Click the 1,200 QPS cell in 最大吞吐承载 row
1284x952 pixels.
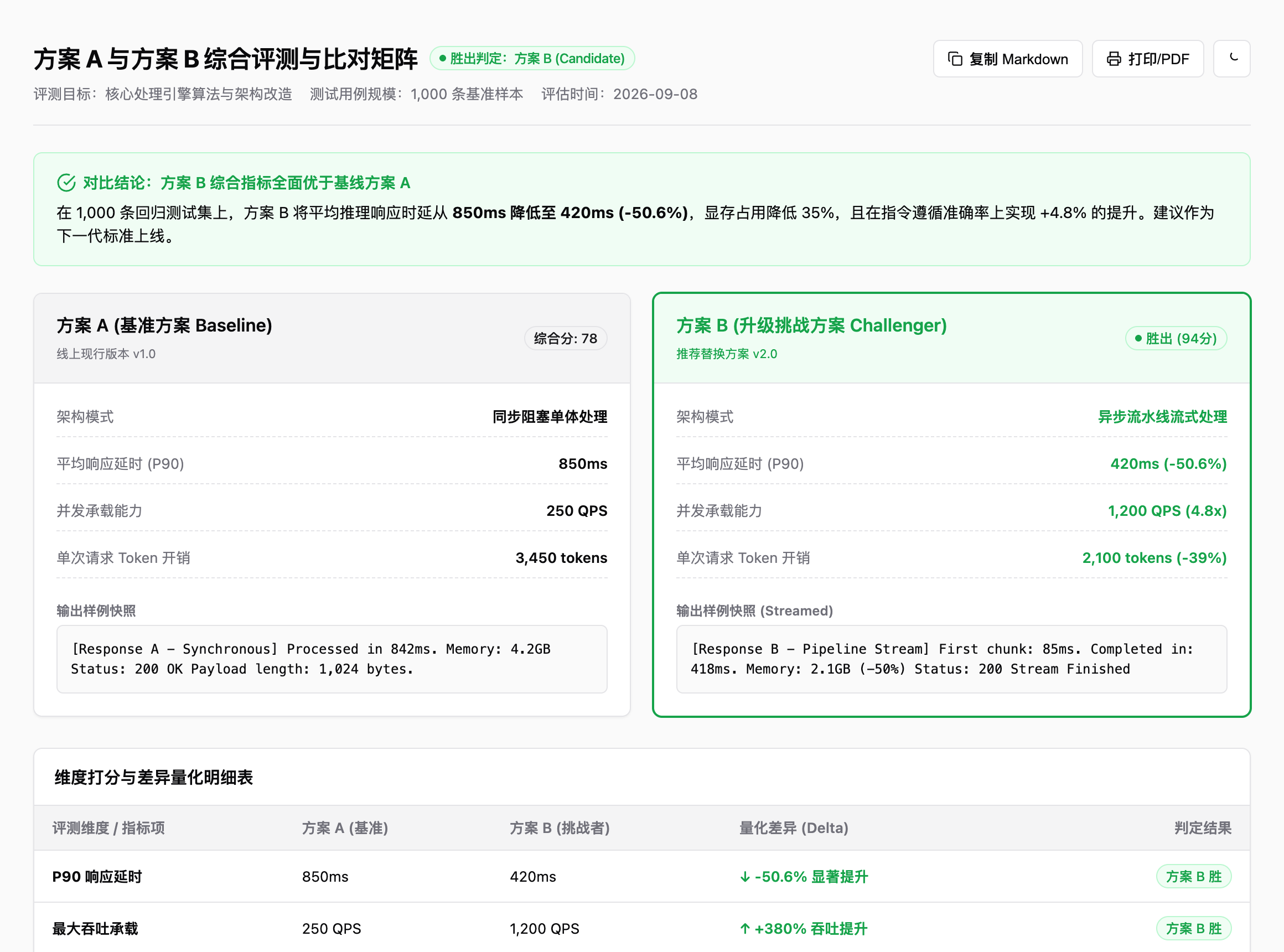pos(544,928)
